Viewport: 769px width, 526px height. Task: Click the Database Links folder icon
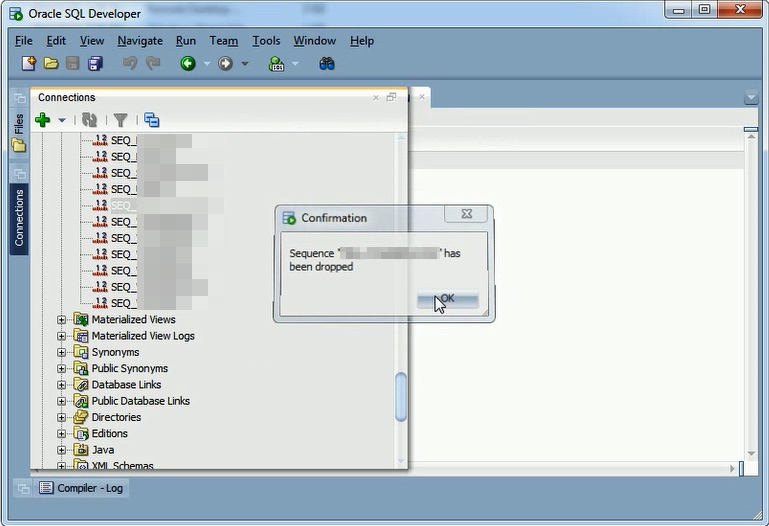(x=80, y=384)
